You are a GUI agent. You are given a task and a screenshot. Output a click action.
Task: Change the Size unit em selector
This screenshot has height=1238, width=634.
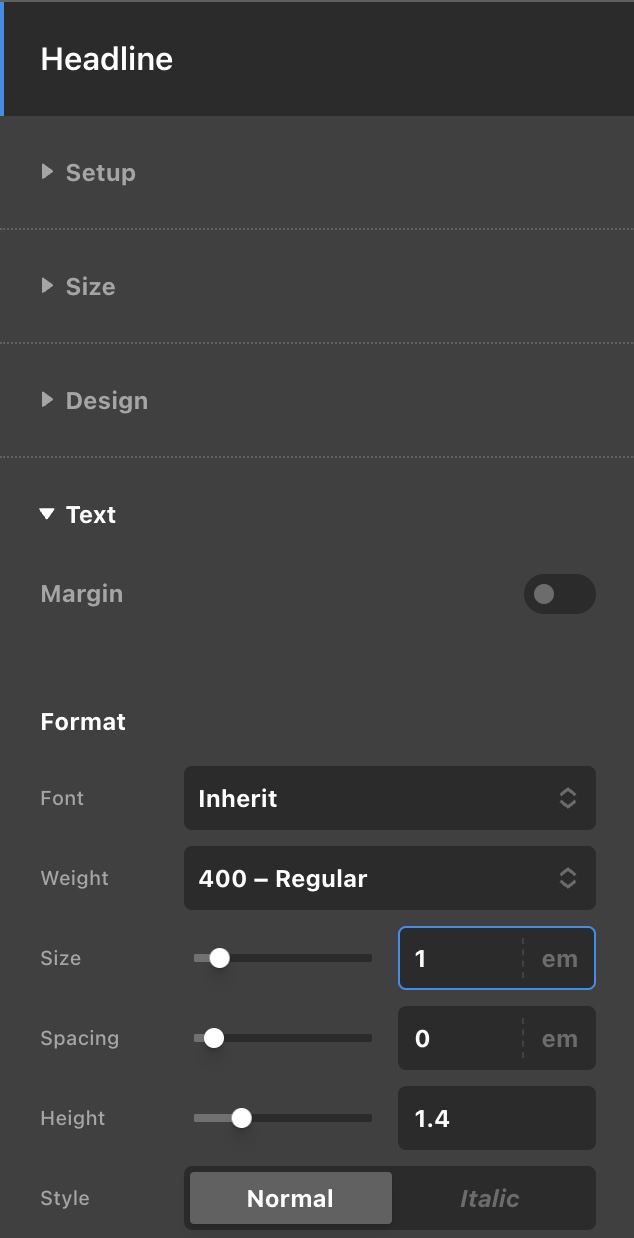coord(560,958)
